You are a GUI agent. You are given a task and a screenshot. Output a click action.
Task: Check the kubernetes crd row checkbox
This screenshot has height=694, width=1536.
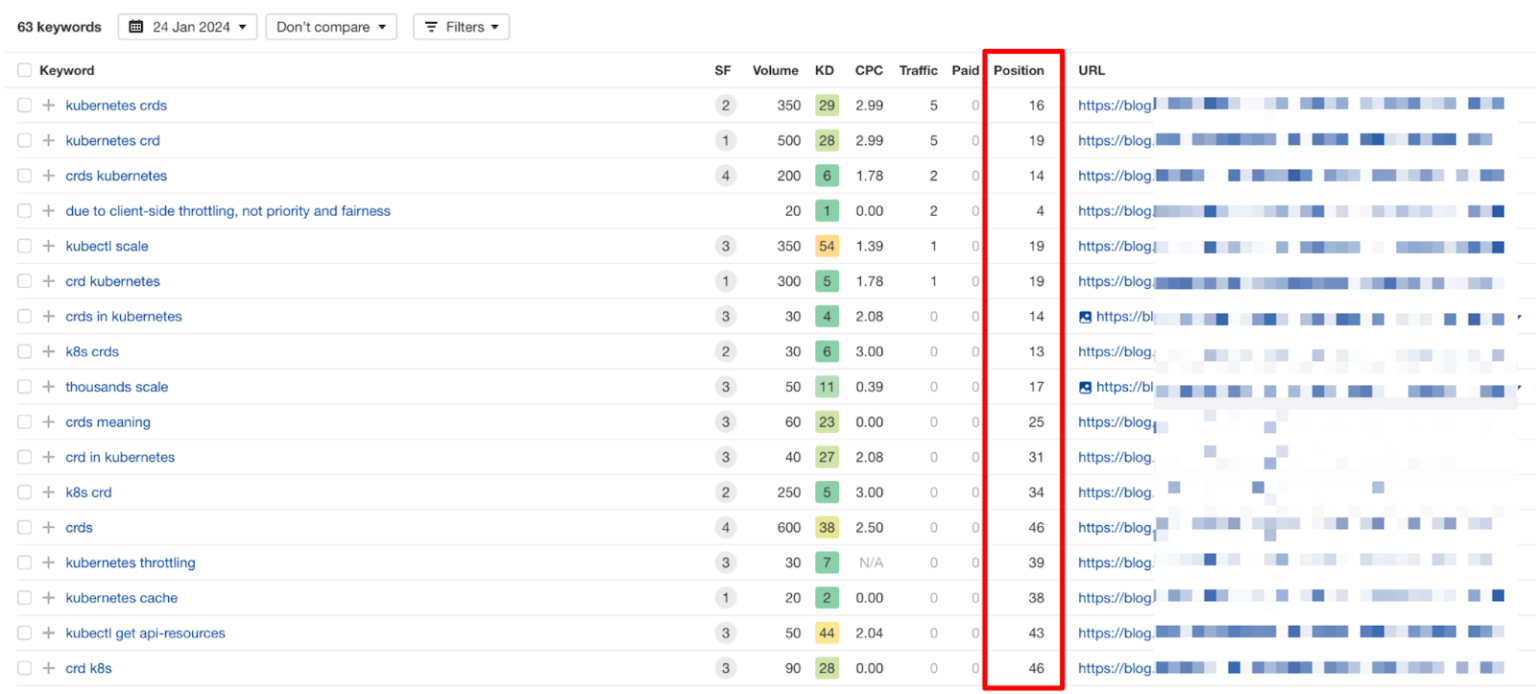click(x=24, y=141)
